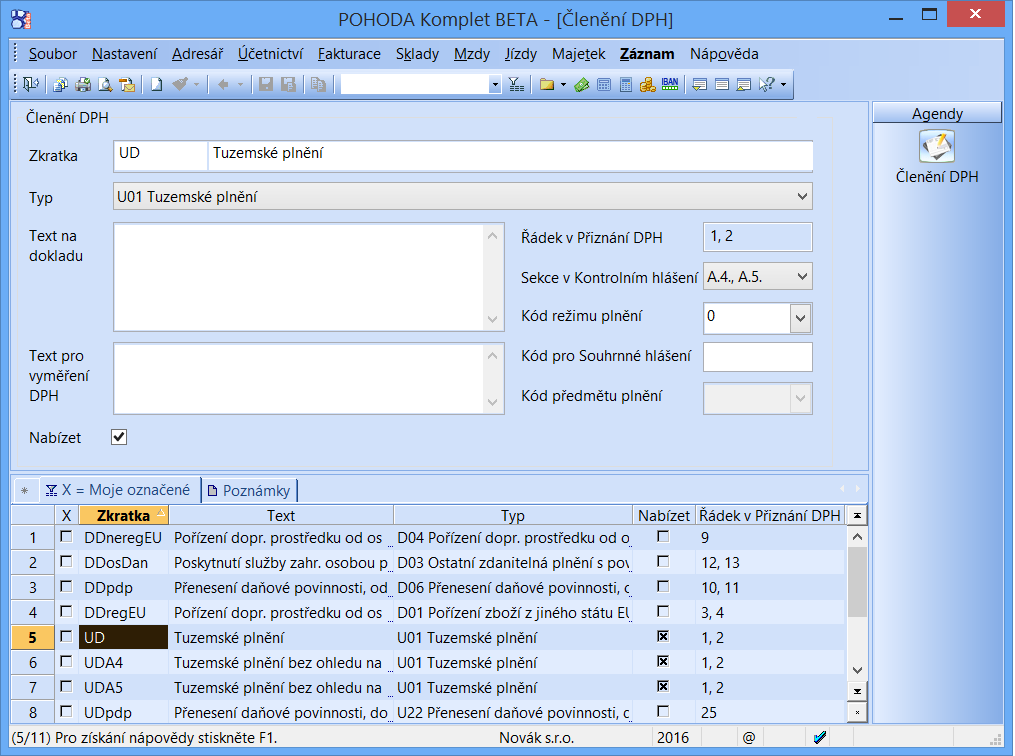The image size is (1015, 756).
Task: Click the Řádek v Přiznání DPH column header
Action: point(770,515)
